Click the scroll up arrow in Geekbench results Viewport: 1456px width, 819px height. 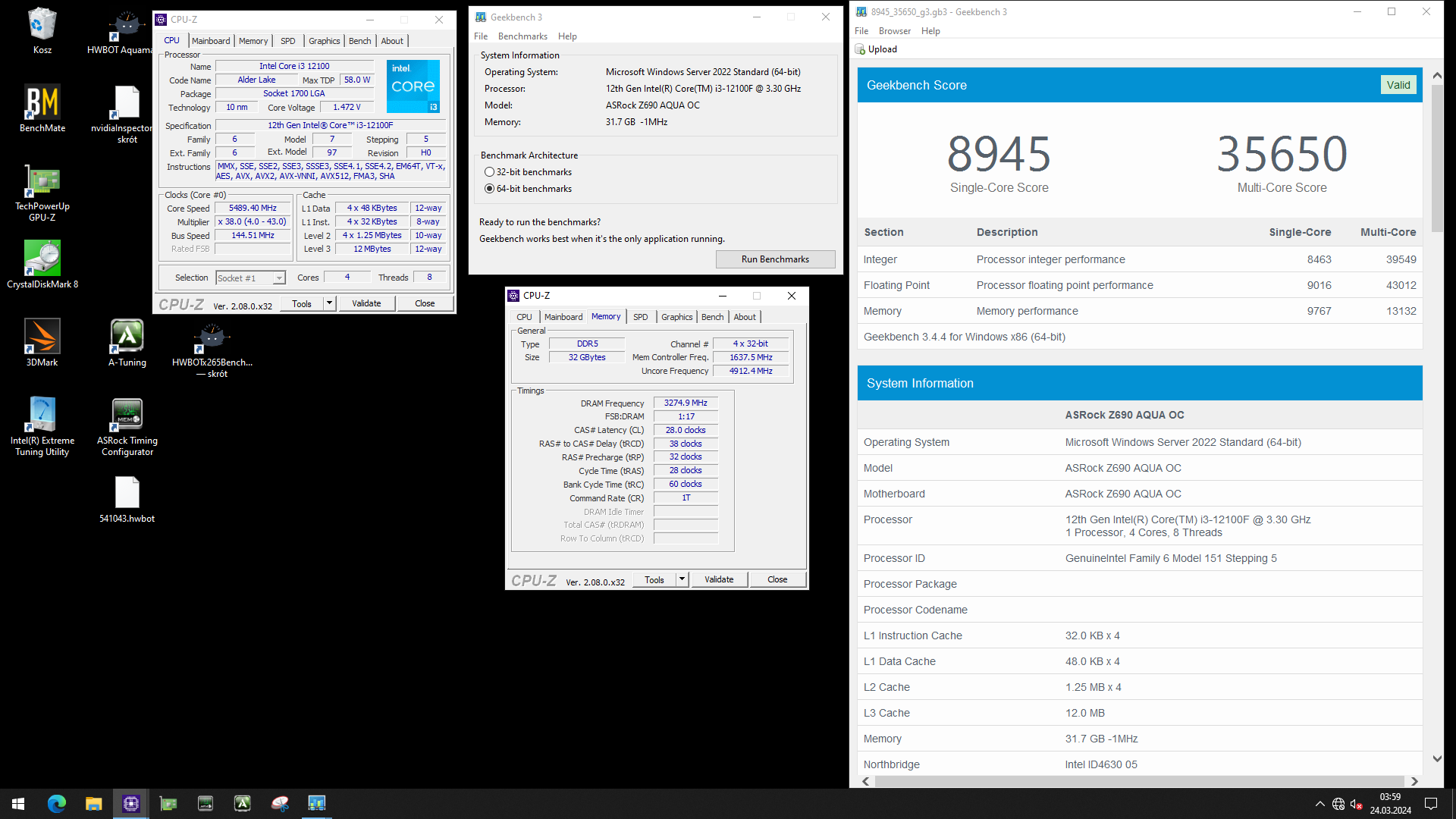coord(1436,76)
